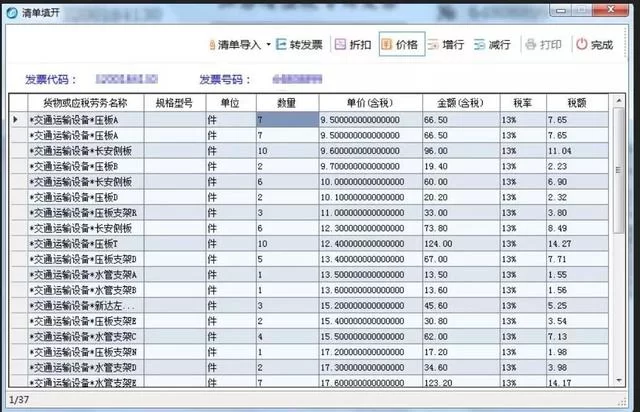Remove a row with 减行
The width and height of the screenshot is (640, 412).
point(494,45)
